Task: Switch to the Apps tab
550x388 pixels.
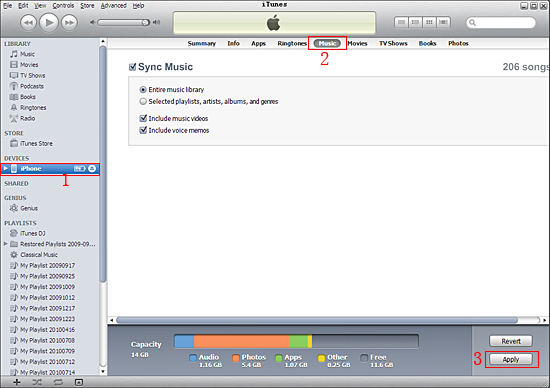Action: [x=259, y=44]
